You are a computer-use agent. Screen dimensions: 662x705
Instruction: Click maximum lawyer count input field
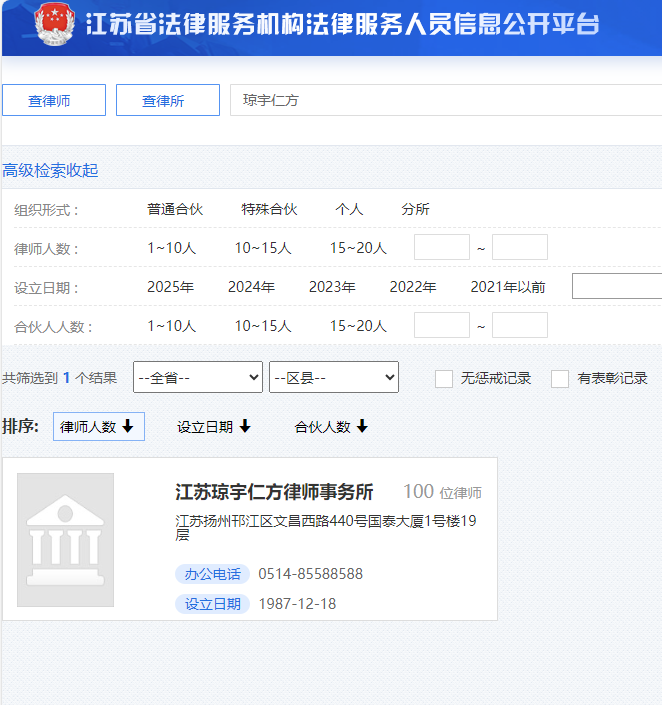pyautogui.click(x=520, y=247)
